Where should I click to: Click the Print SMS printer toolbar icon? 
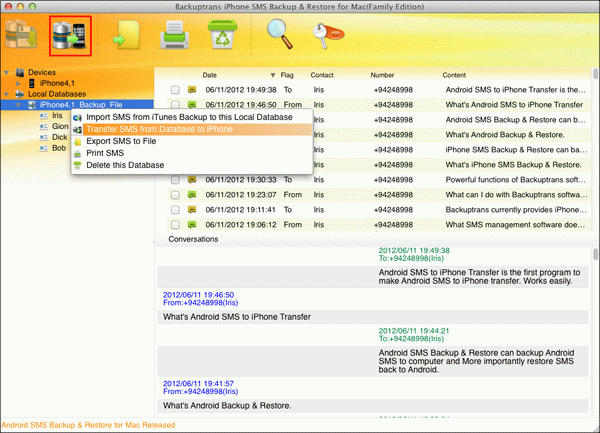(x=174, y=35)
